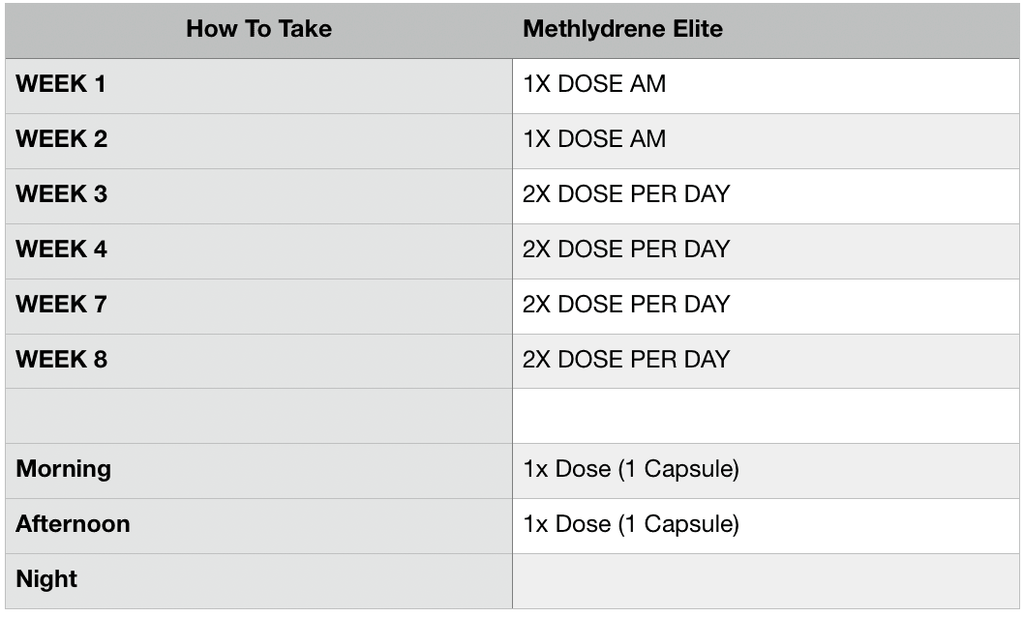Select Week 7's "2X DOSE PER DAY" cell
Viewport: 1024px width, 617px height.
coord(626,305)
